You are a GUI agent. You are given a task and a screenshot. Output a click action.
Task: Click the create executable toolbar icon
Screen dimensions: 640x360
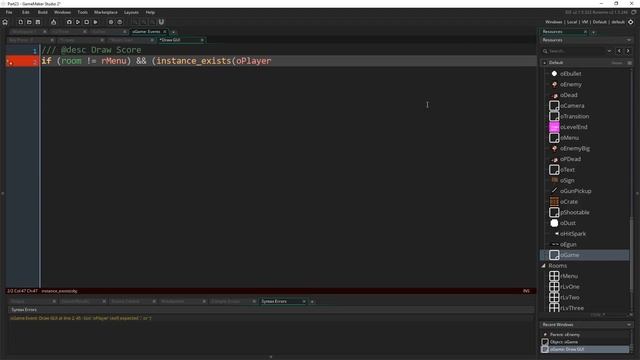[96, 22]
